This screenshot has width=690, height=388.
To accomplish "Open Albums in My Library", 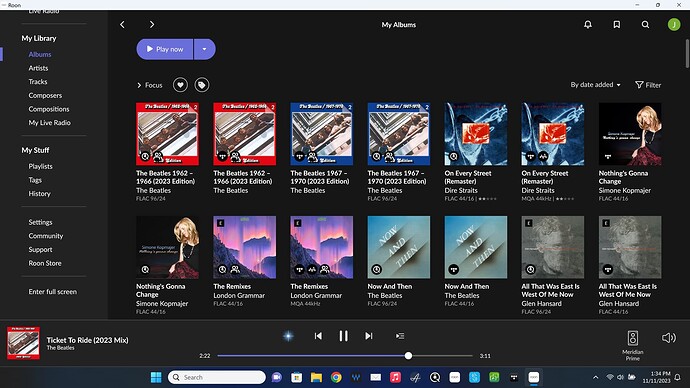I will pos(40,55).
